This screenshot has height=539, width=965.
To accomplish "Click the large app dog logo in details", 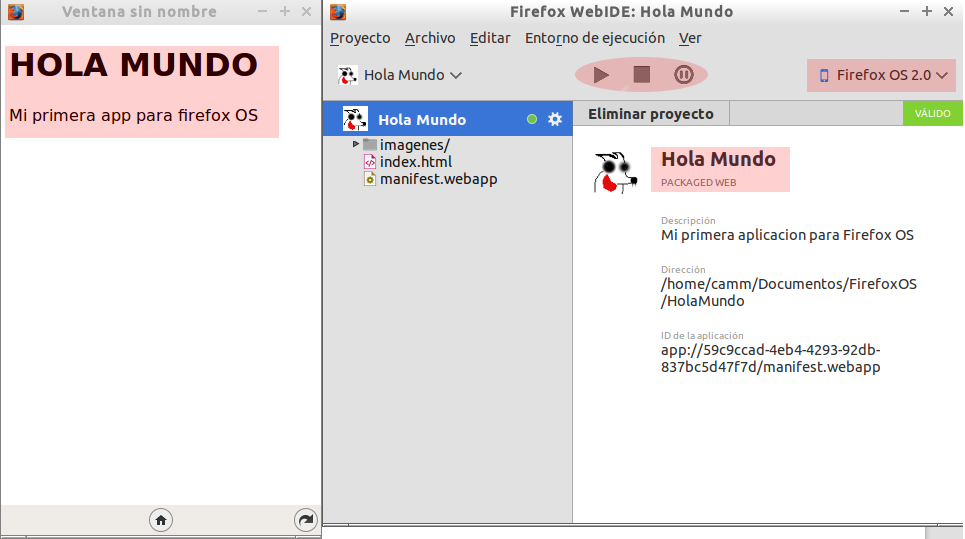I will click(615, 173).
